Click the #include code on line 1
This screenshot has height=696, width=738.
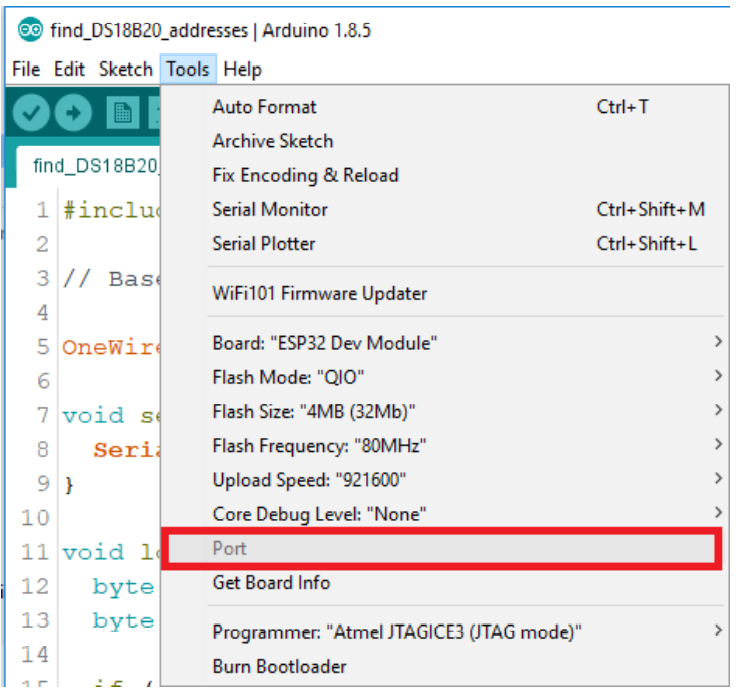(x=111, y=210)
